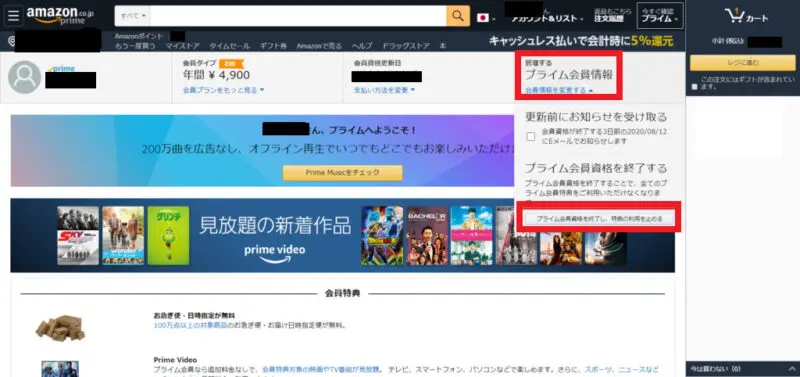Click the Prime Musicをチェック button
The width and height of the screenshot is (800, 377).
pyautogui.click(x=342, y=172)
